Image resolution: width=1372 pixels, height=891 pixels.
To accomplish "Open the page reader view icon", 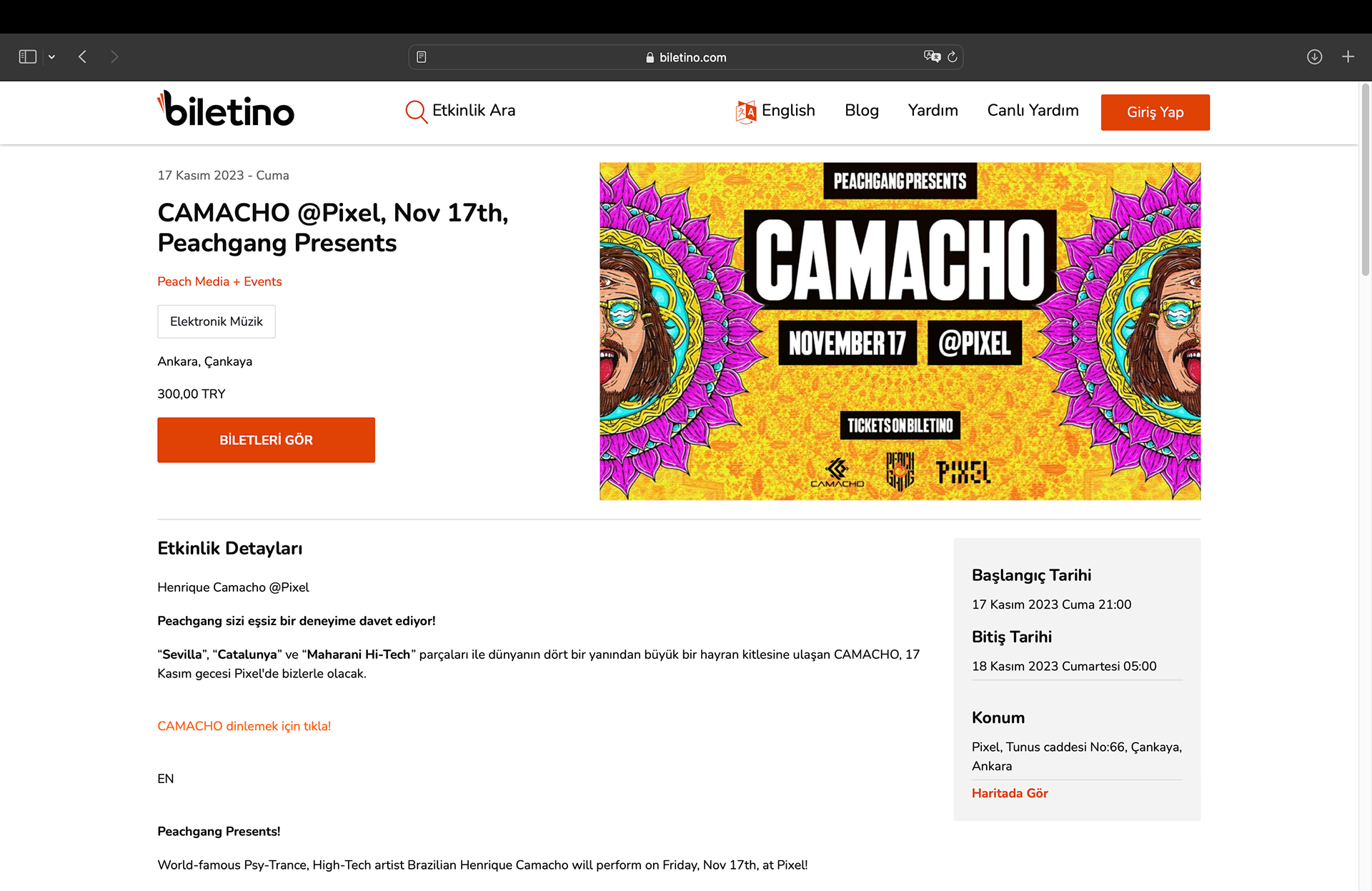I will pyautogui.click(x=422, y=57).
